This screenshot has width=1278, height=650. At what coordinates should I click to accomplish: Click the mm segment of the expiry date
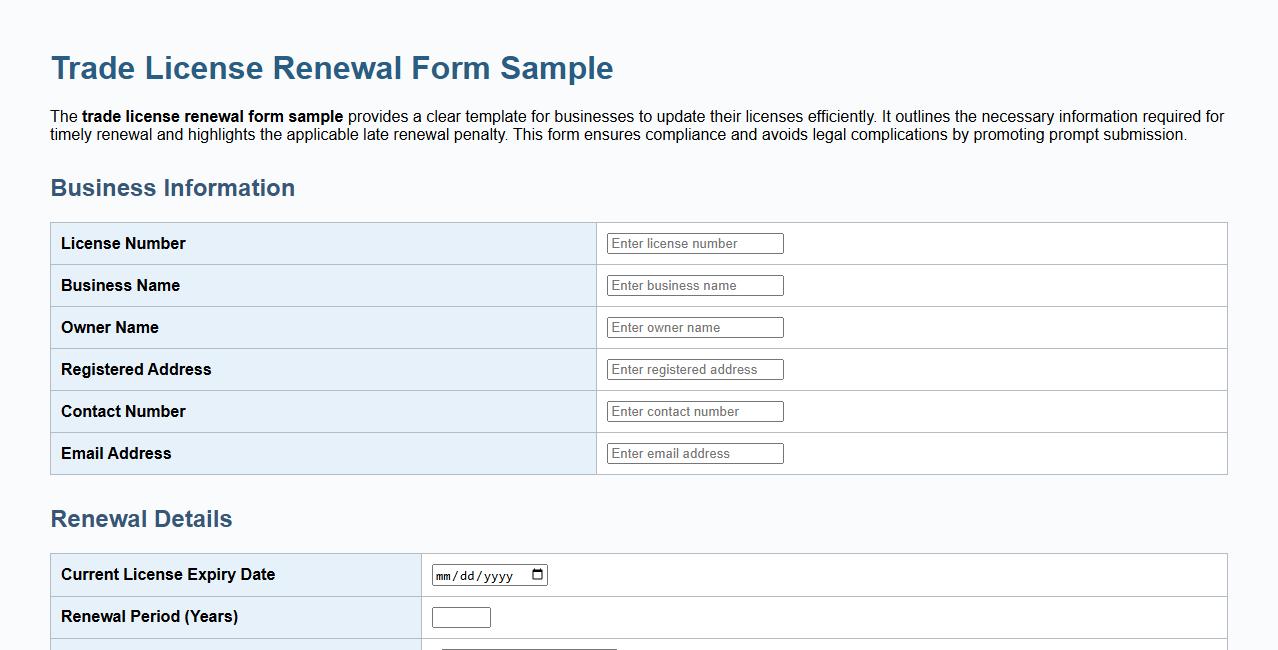[x=444, y=574]
